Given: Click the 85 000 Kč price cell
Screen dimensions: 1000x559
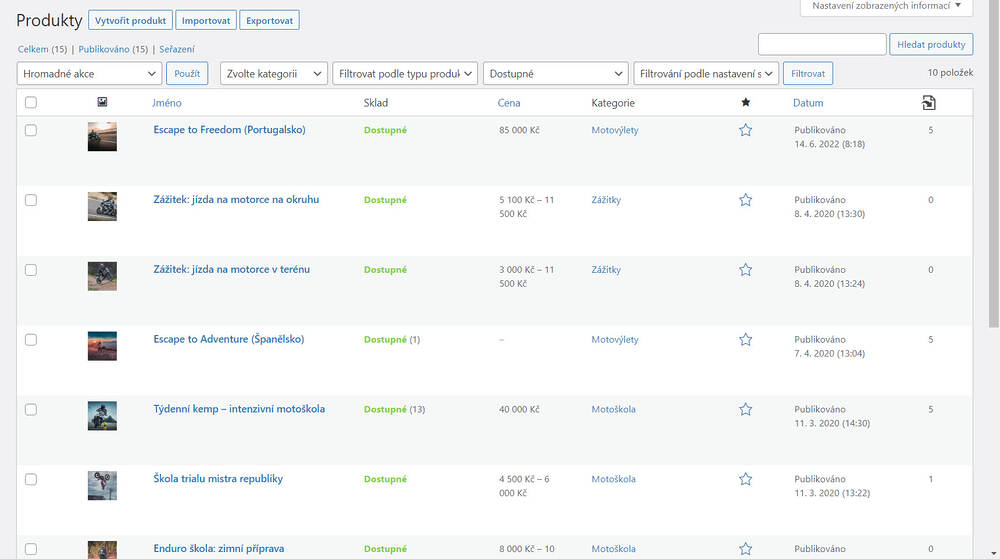Looking at the screenshot, I should pos(519,130).
